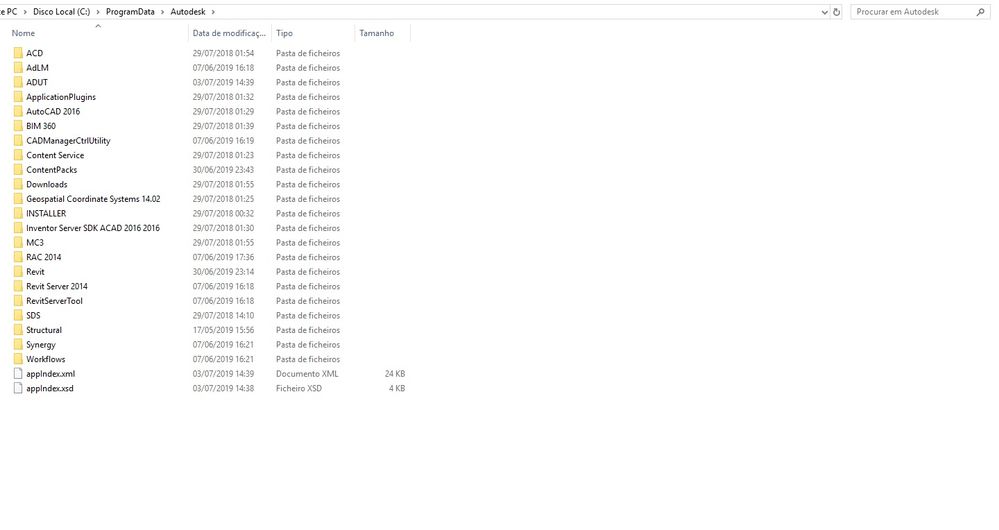Click the SDS folder icon

(18, 315)
